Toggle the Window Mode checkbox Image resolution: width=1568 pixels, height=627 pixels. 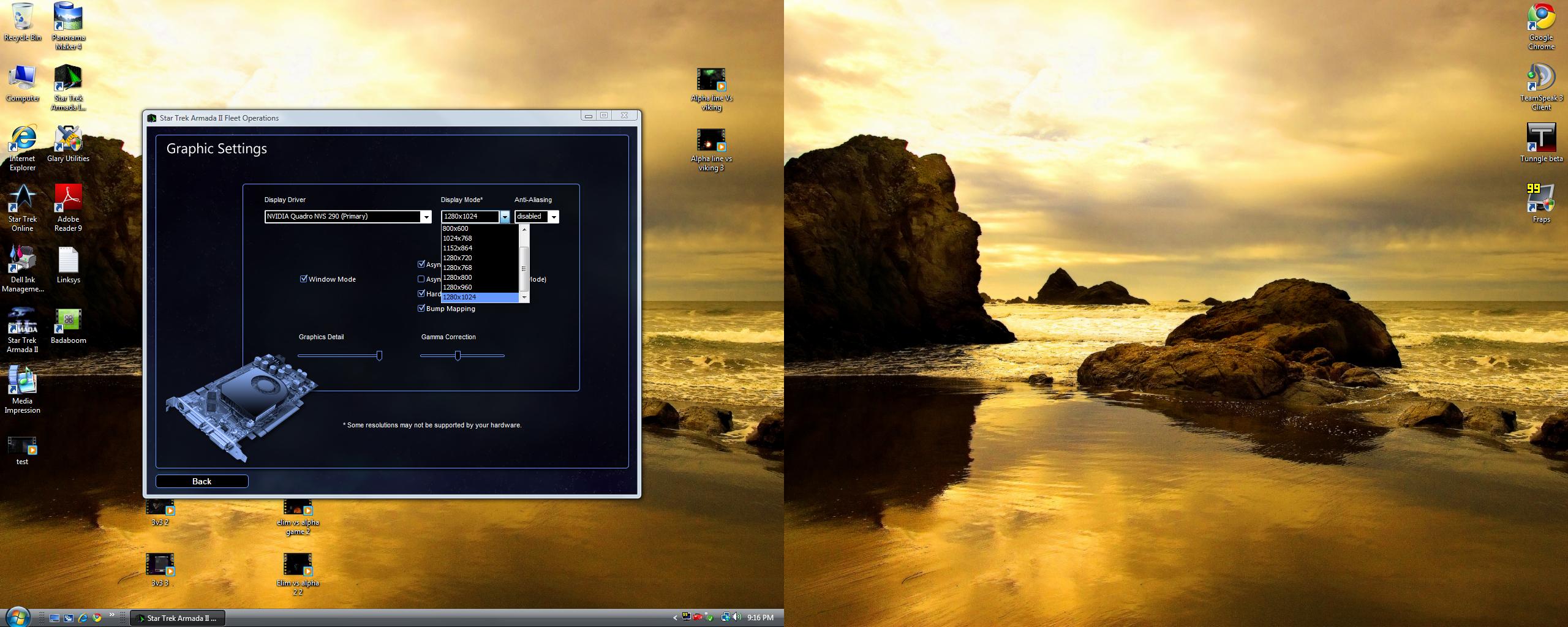tap(303, 279)
